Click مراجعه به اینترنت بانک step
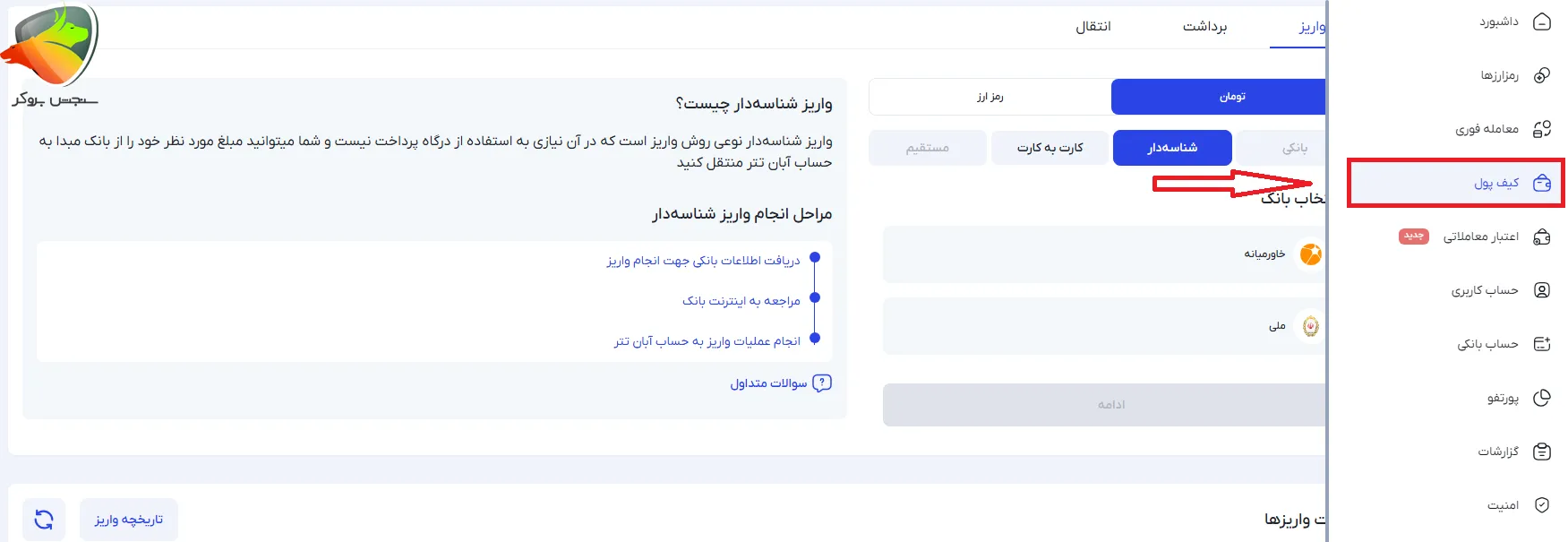 point(741,301)
